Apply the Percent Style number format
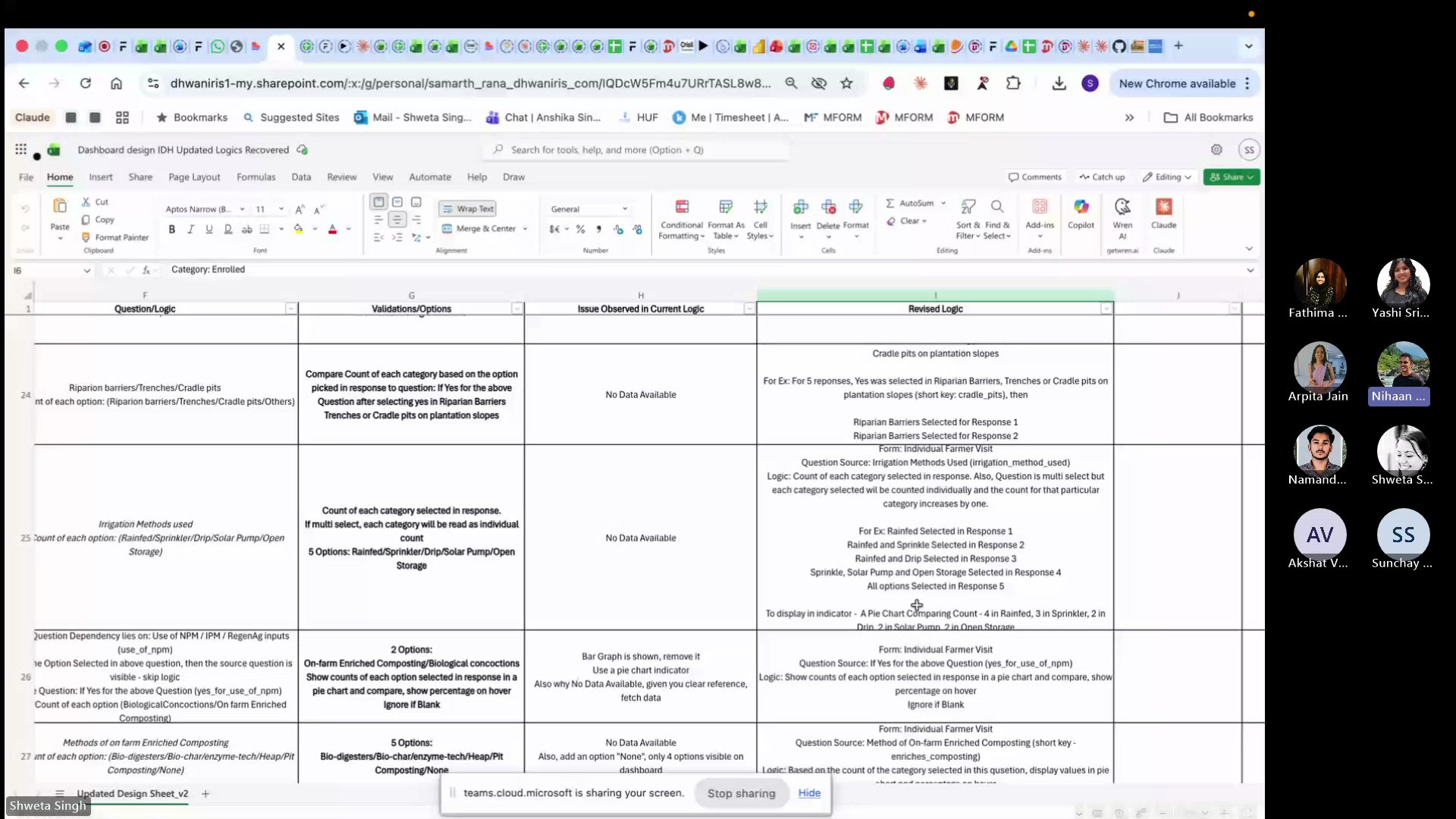 (581, 228)
